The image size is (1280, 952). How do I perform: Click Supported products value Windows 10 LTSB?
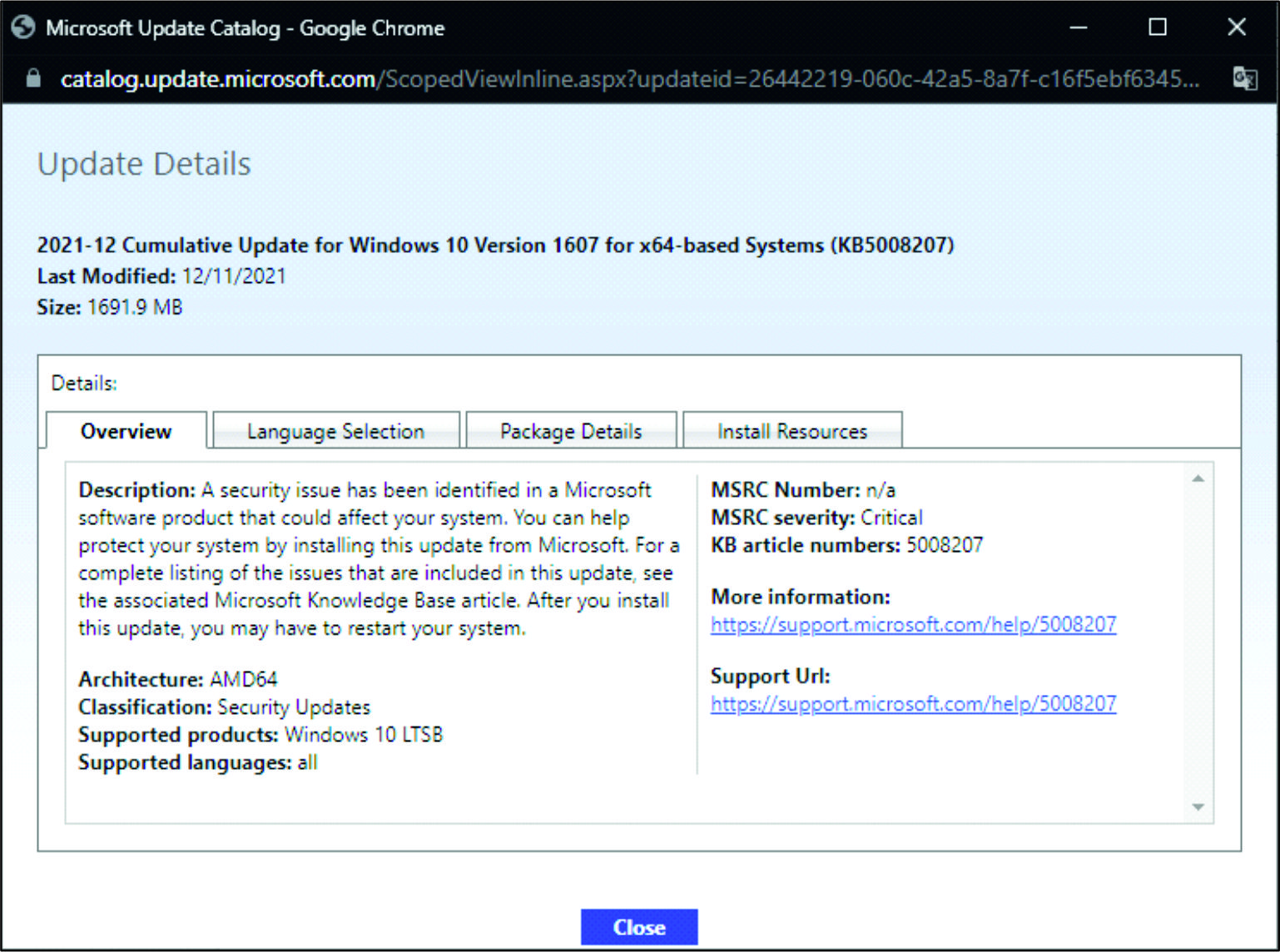[x=364, y=734]
